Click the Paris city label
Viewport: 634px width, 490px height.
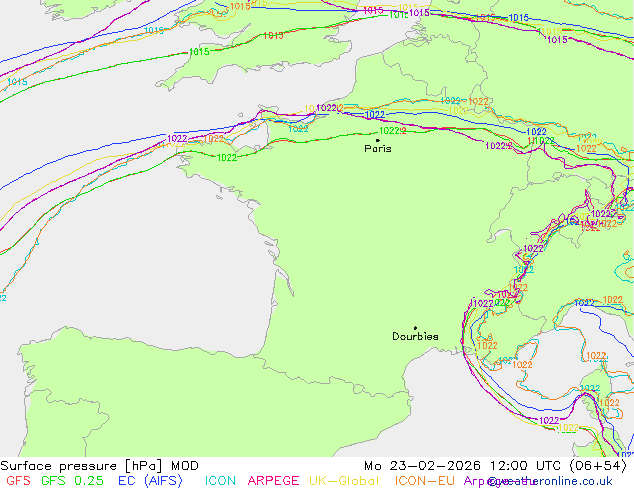click(378, 149)
